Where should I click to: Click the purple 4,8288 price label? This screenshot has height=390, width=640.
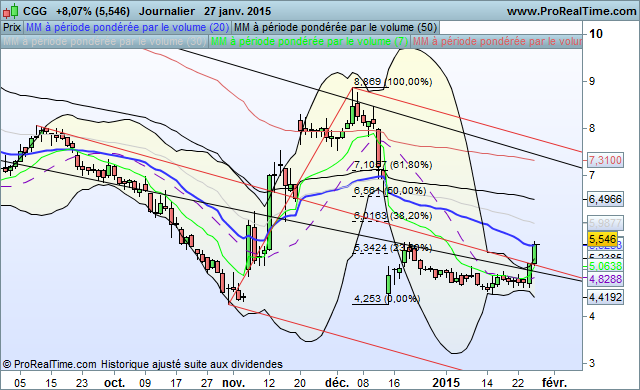[605, 279]
